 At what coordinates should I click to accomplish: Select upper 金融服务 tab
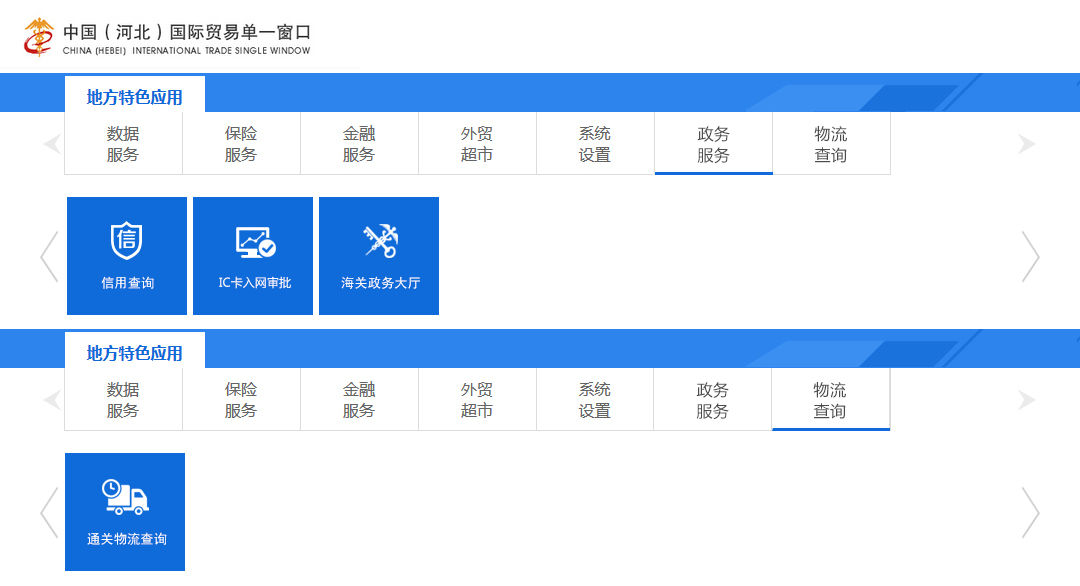(359, 143)
